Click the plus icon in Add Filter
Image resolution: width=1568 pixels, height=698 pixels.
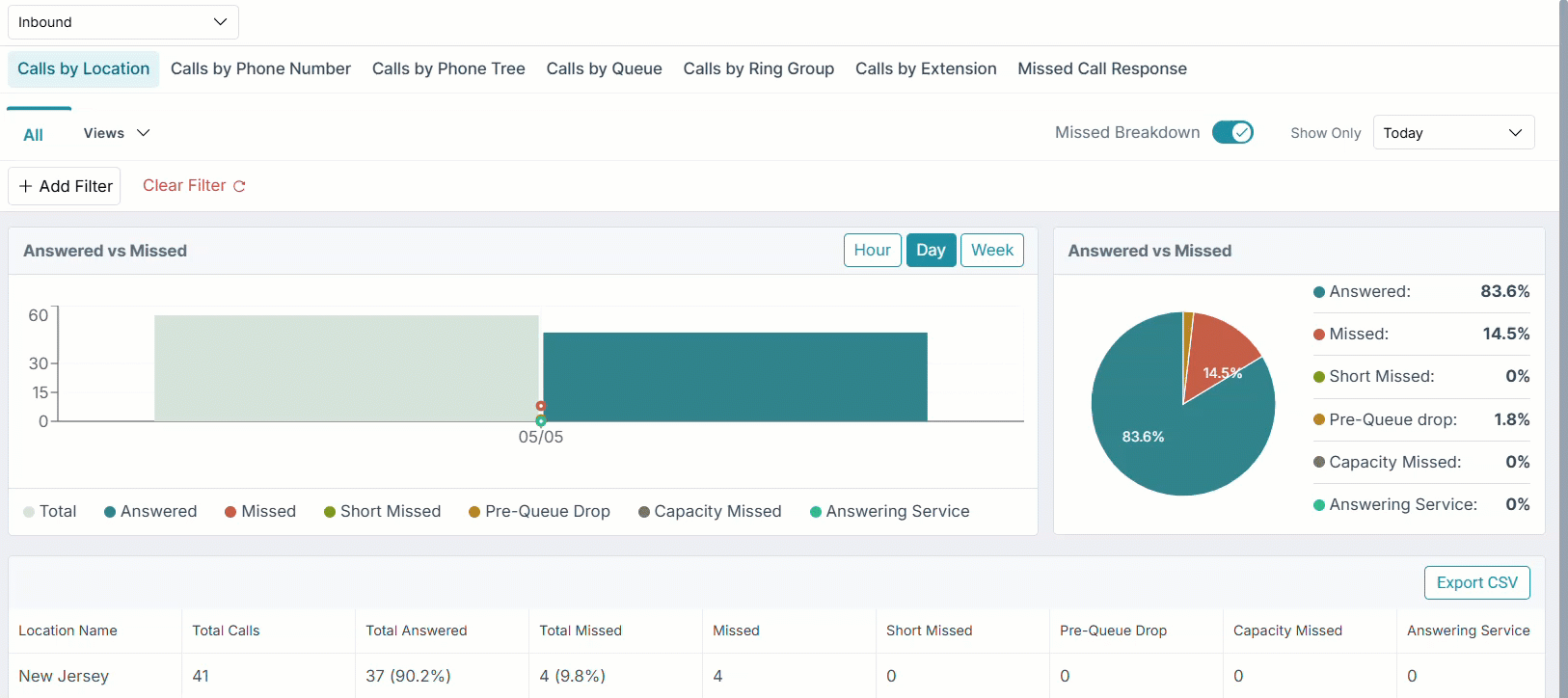26,186
